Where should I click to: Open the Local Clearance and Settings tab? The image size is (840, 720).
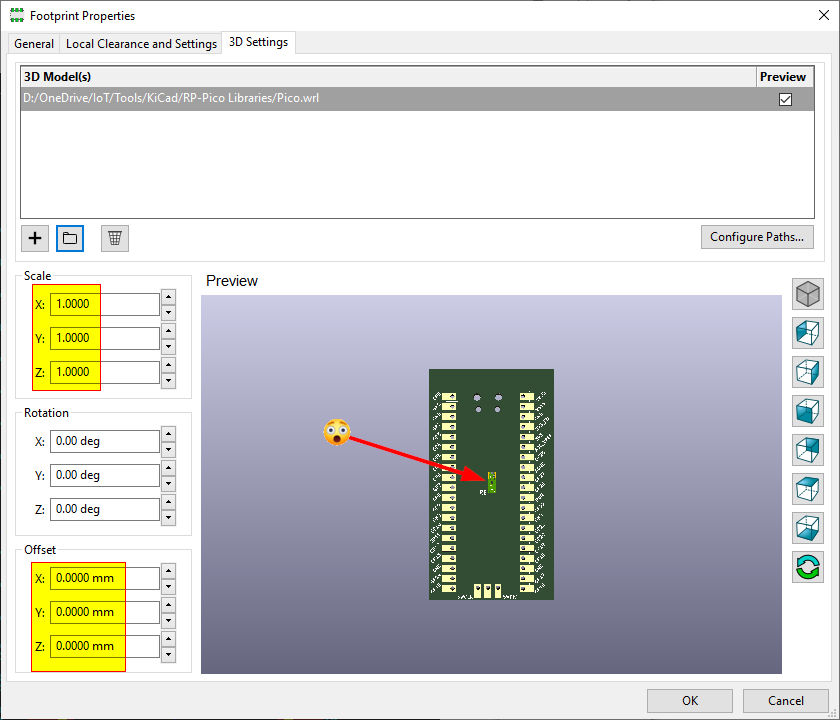coord(141,43)
